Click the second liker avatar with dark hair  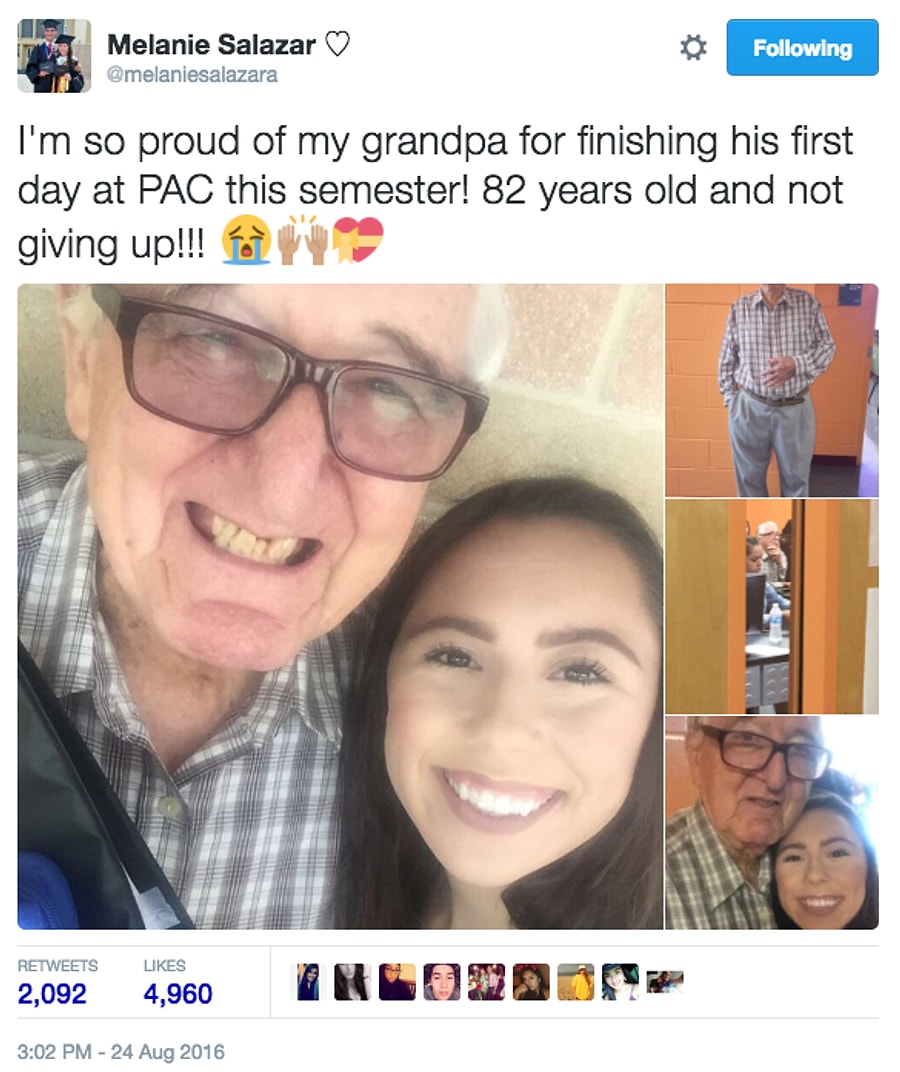[x=352, y=982]
